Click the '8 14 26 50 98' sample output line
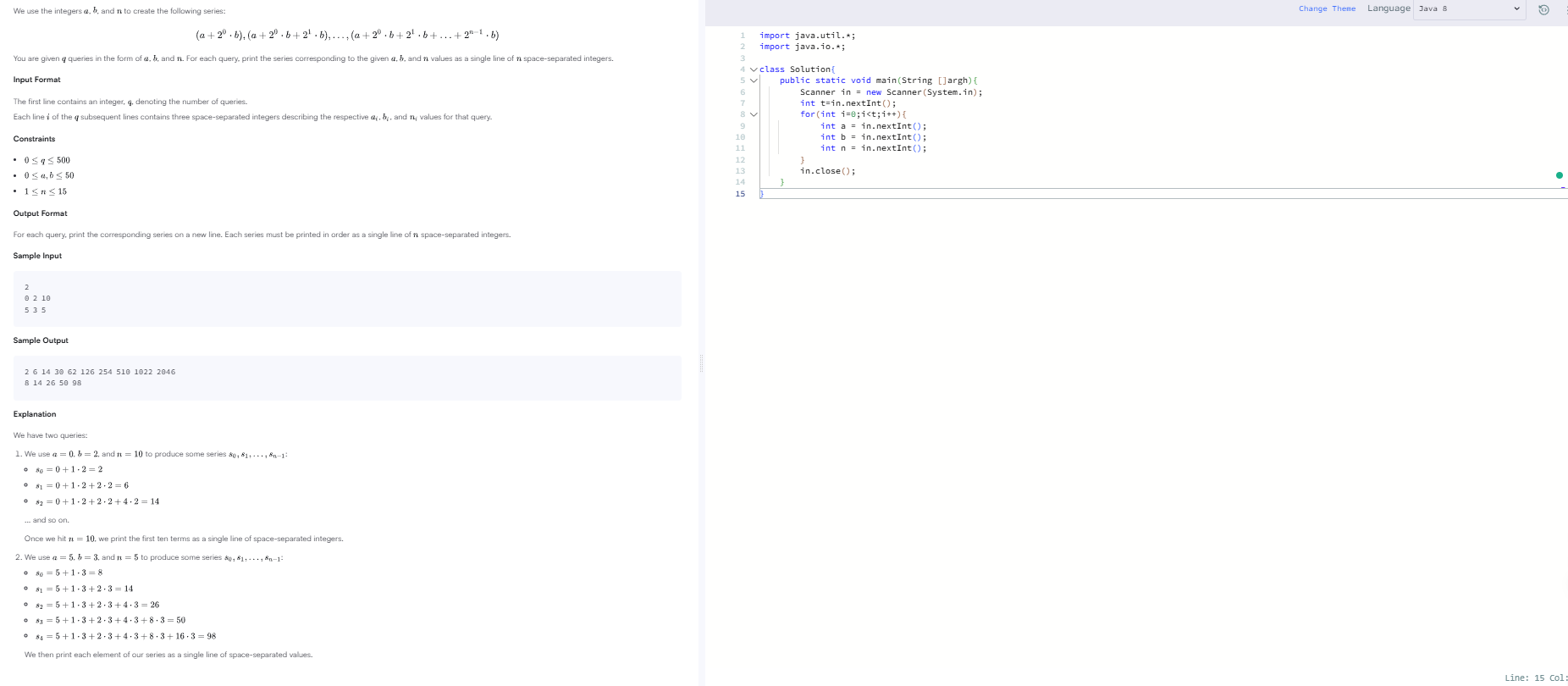The image size is (1568, 686). point(52,383)
